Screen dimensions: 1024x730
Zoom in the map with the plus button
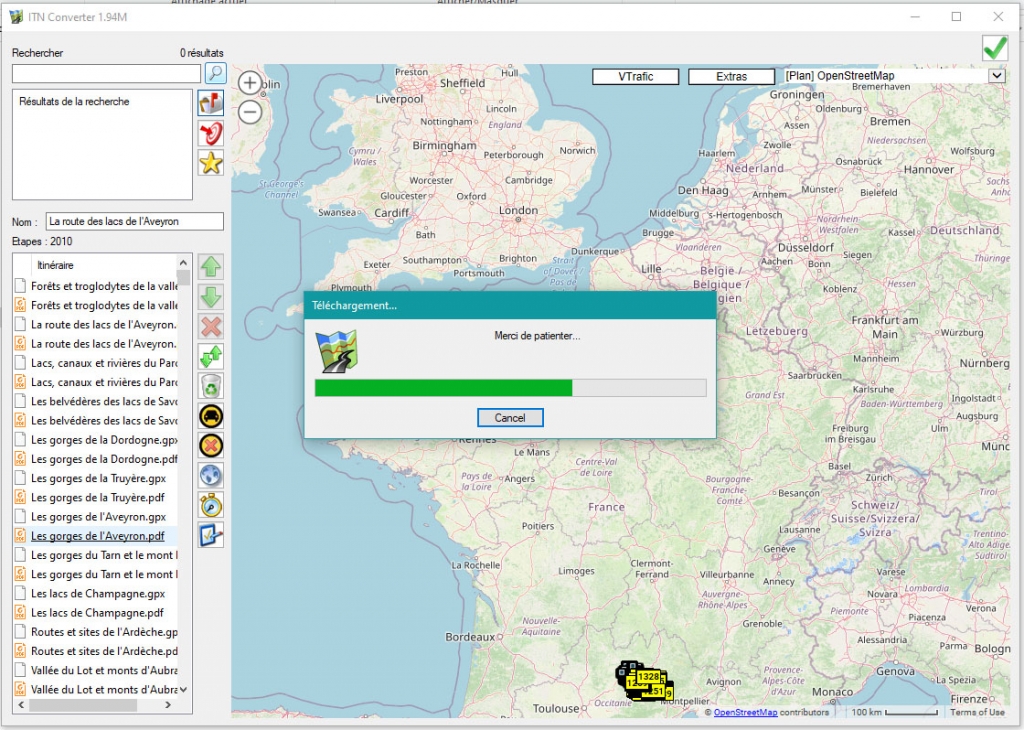click(249, 83)
